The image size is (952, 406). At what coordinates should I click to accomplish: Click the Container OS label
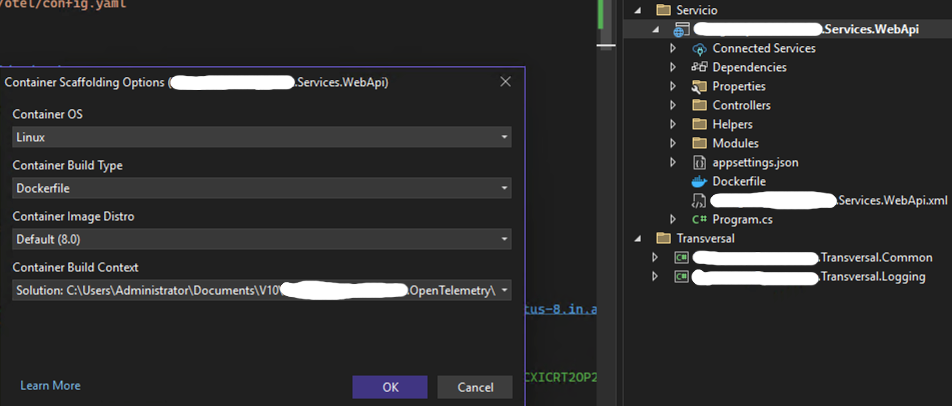click(47, 114)
